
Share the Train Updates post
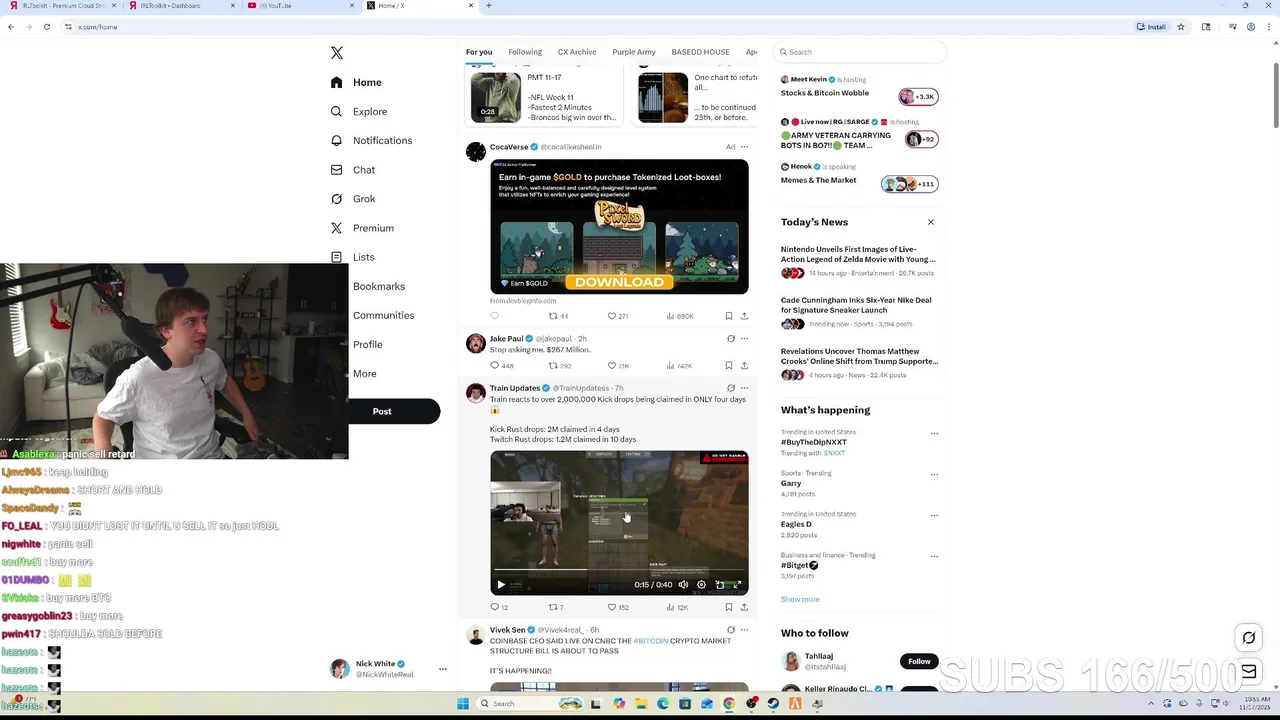[744, 607]
